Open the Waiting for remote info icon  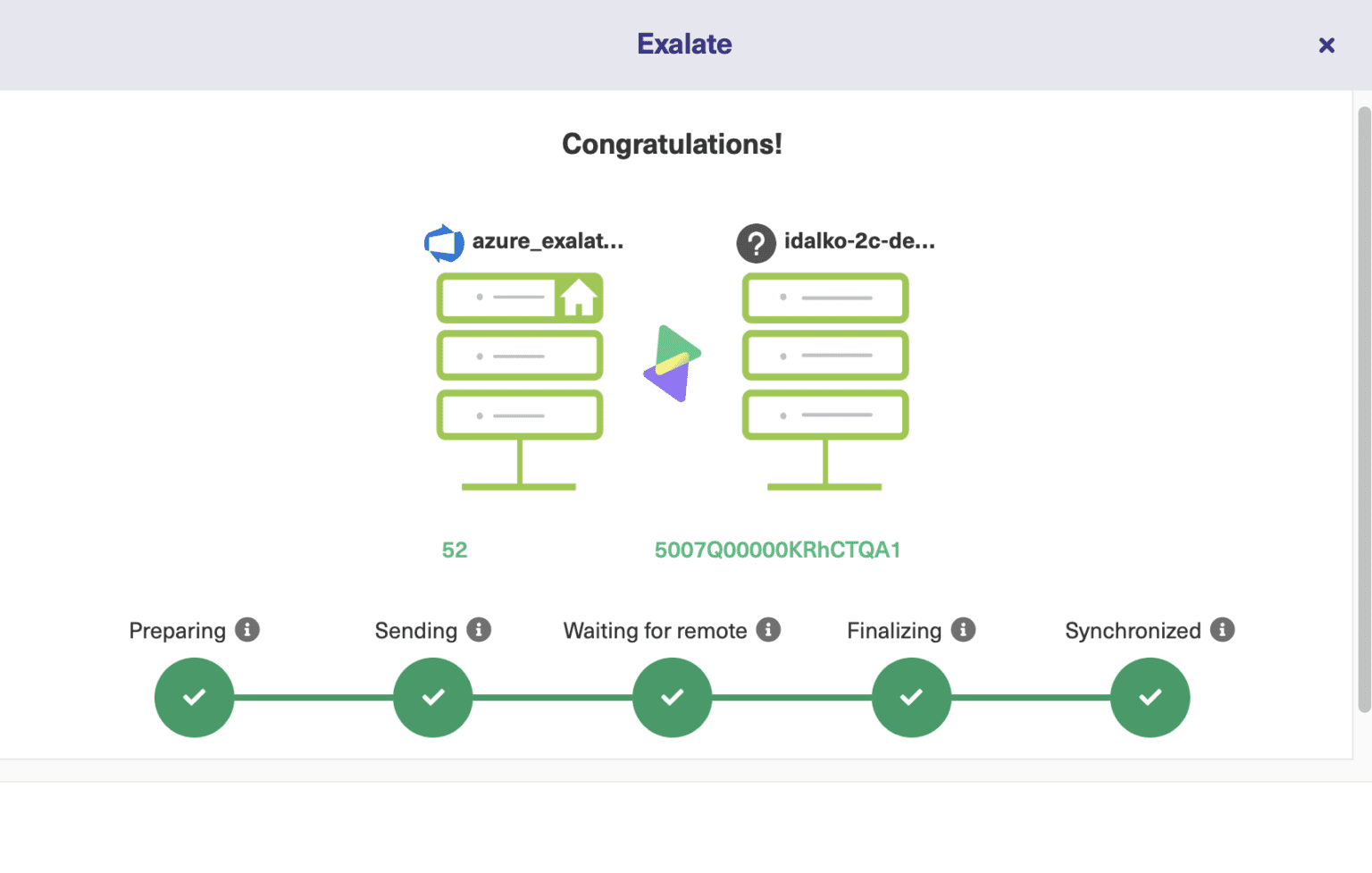tap(768, 630)
